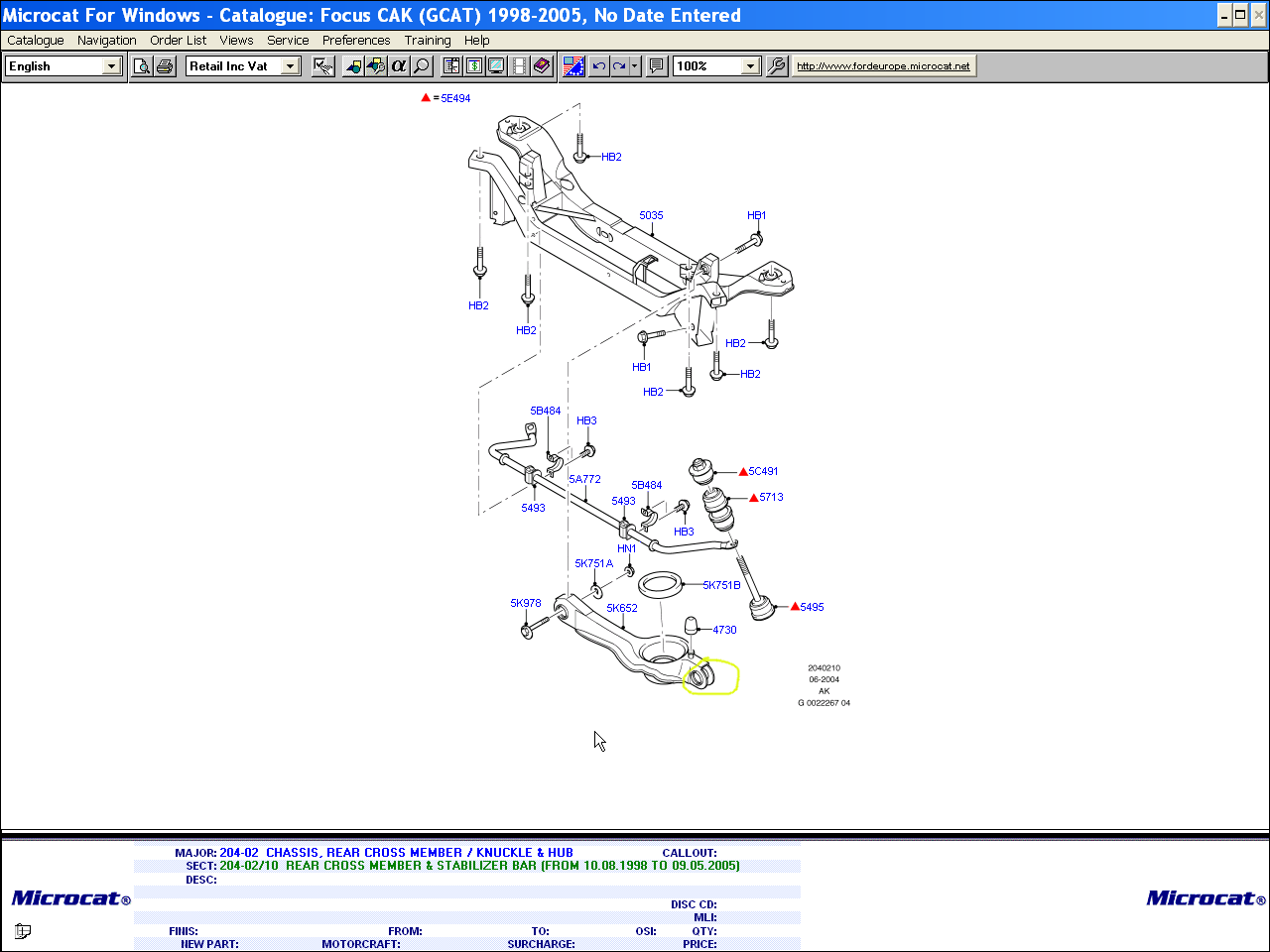This screenshot has width=1270, height=952.
Task: Click the alpha symbol toolbar icon
Action: (x=399, y=66)
